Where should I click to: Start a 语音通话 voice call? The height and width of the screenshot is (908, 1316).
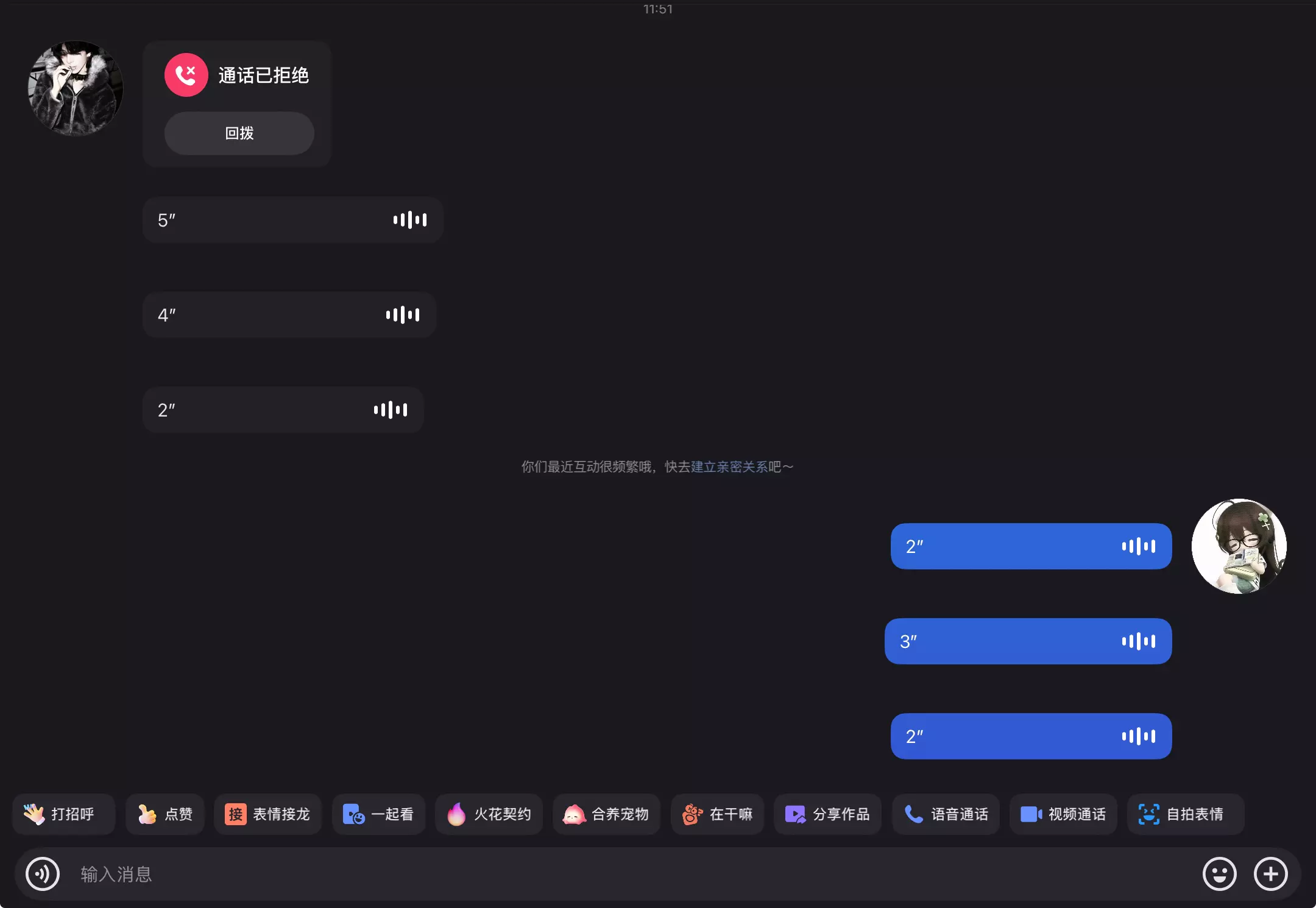click(946, 814)
